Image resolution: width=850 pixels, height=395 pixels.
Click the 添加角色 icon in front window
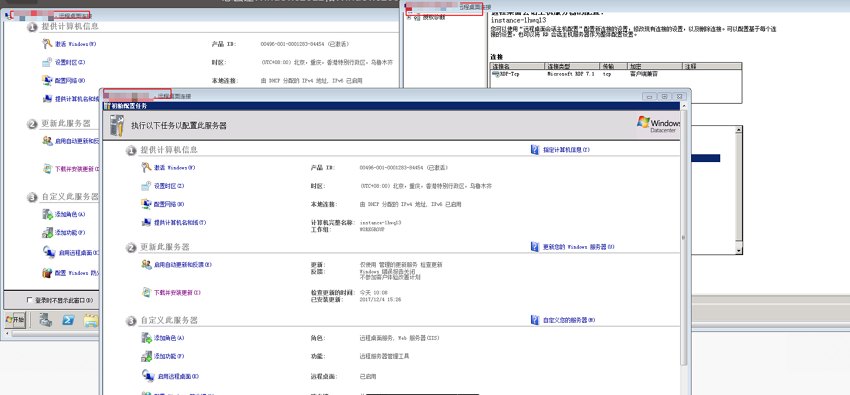click(x=146, y=338)
